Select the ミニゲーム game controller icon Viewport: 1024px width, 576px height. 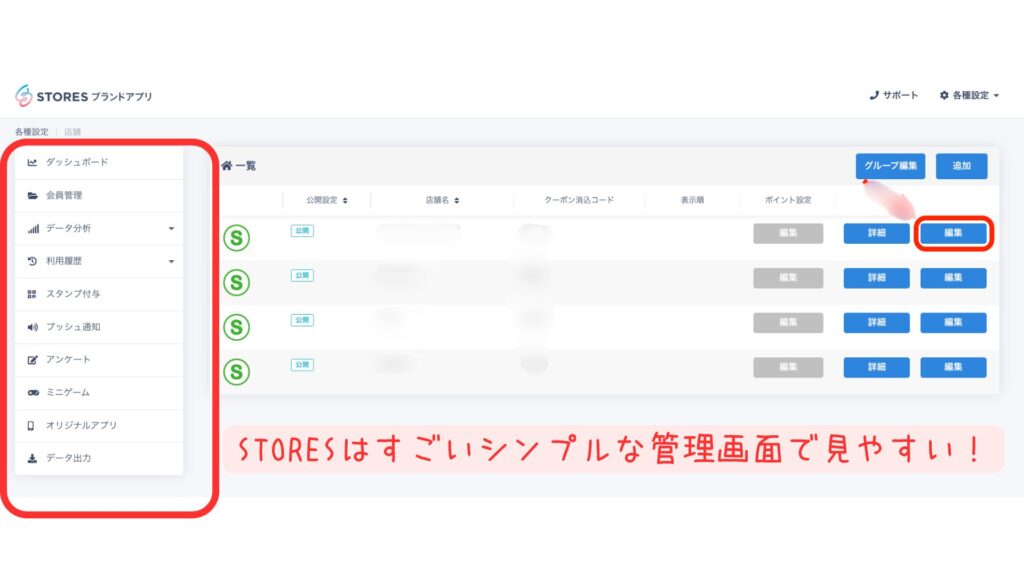(x=32, y=392)
